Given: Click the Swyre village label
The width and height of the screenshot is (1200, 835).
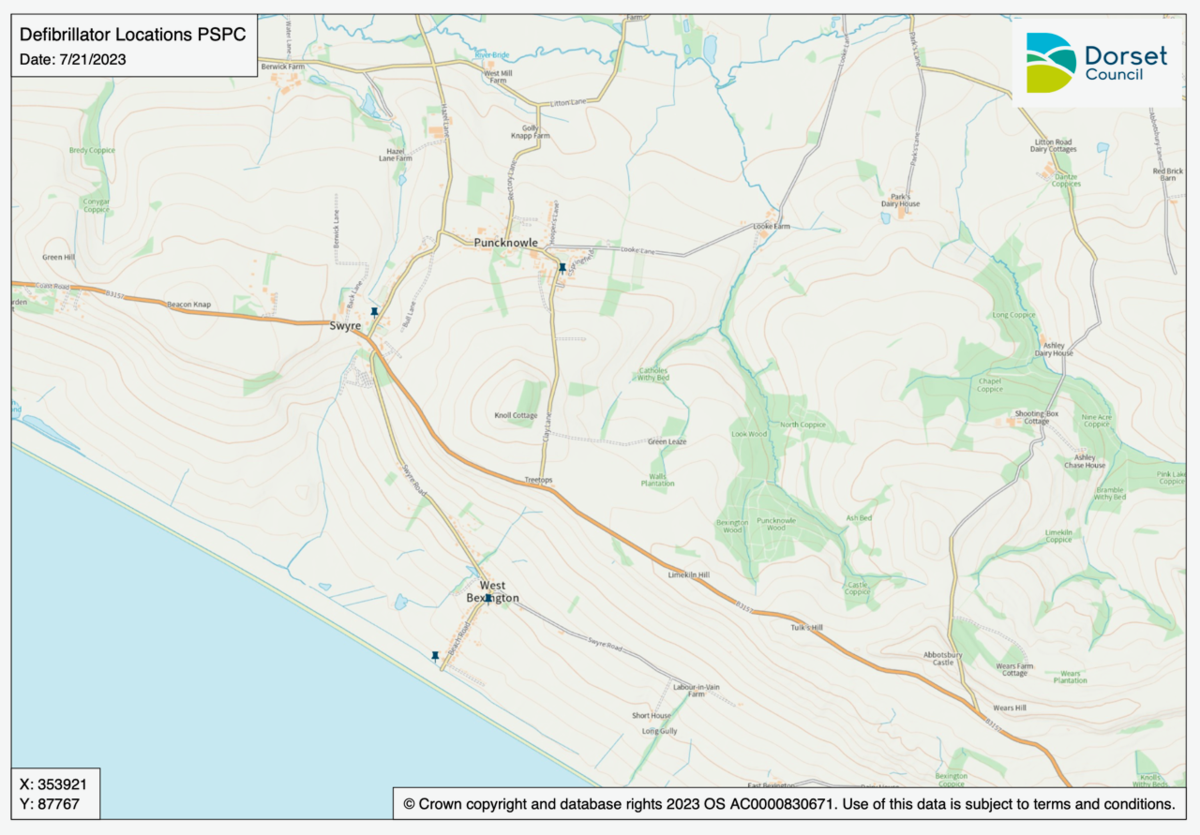Looking at the screenshot, I should 345,326.
